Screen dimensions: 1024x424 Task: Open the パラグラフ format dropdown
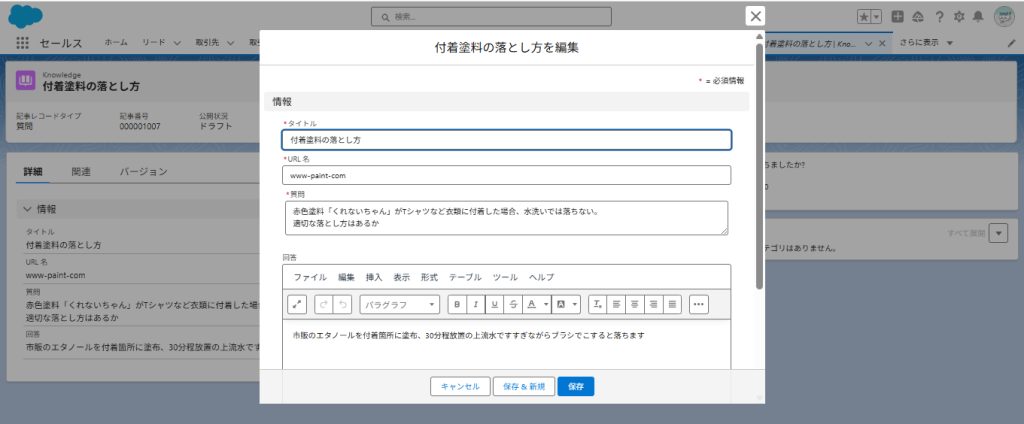(400, 304)
